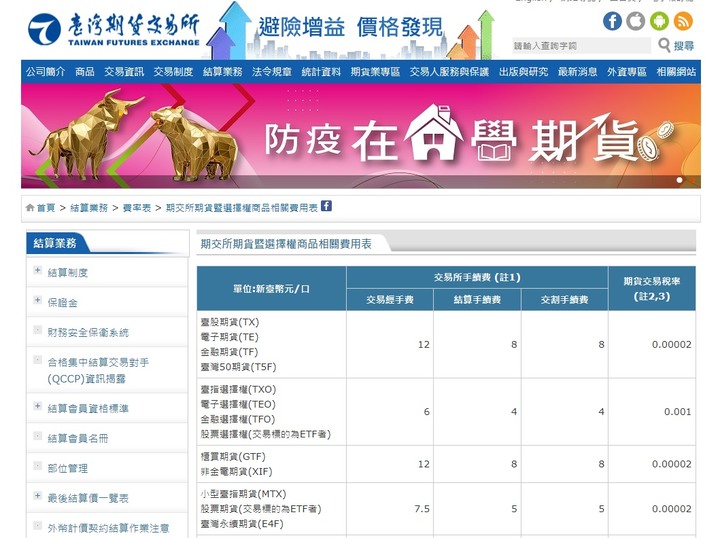Screen dimensions: 720x538
Task: Open the 法令規章 menu
Action: (272, 72)
